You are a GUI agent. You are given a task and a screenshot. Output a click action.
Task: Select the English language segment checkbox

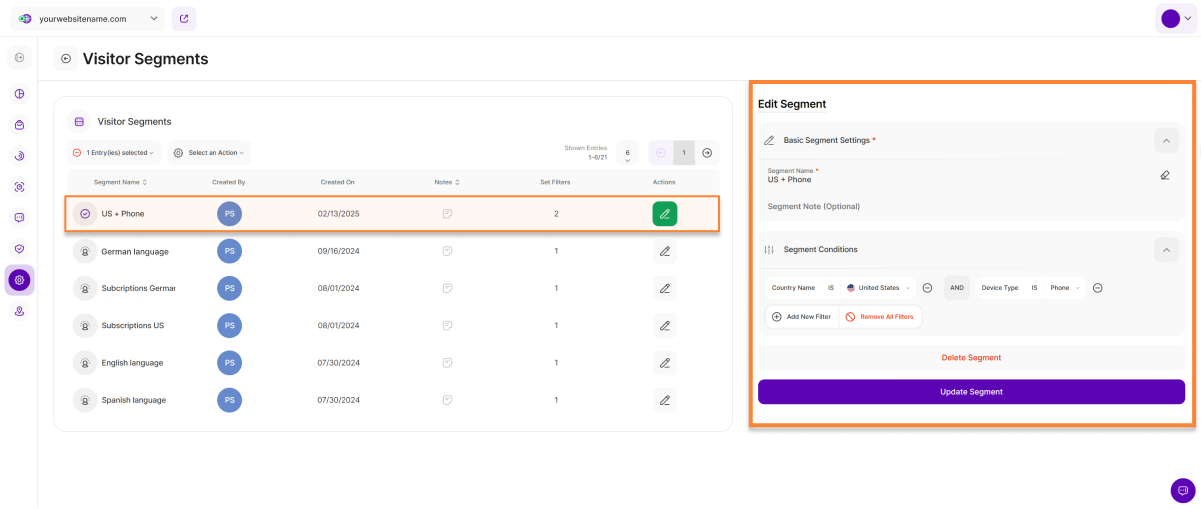click(85, 363)
